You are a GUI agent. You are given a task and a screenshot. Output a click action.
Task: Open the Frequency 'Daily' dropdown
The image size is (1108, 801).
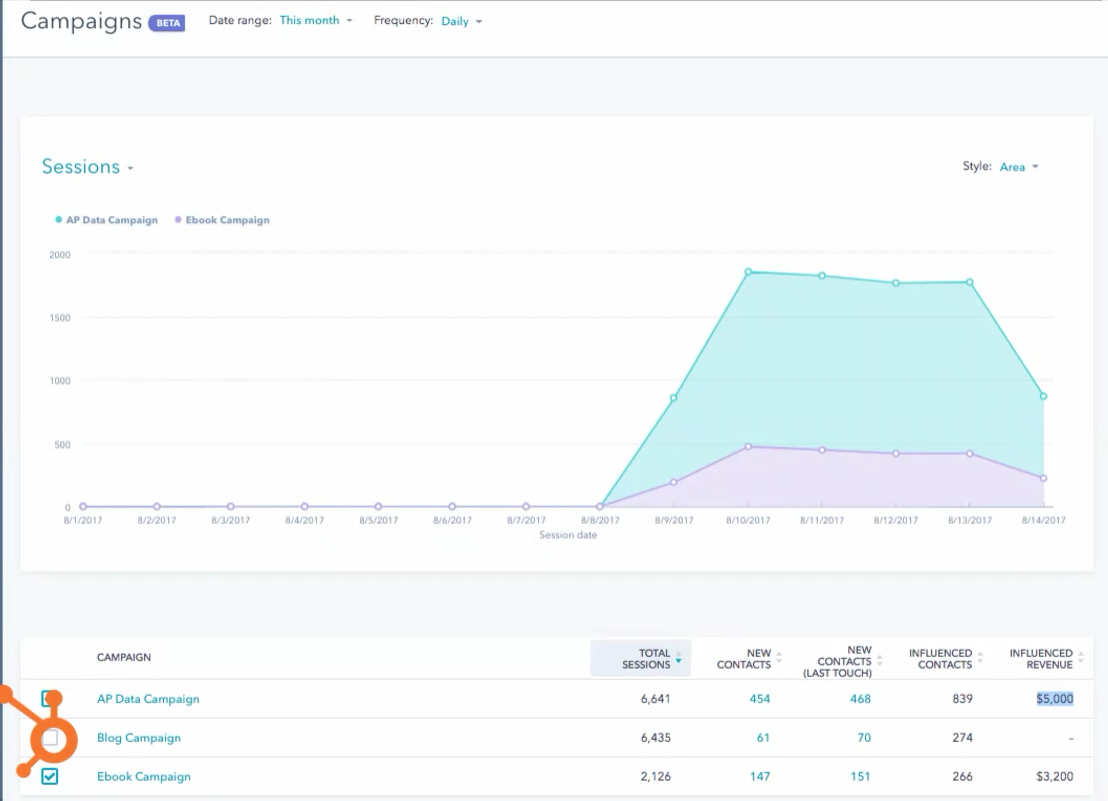pyautogui.click(x=461, y=21)
